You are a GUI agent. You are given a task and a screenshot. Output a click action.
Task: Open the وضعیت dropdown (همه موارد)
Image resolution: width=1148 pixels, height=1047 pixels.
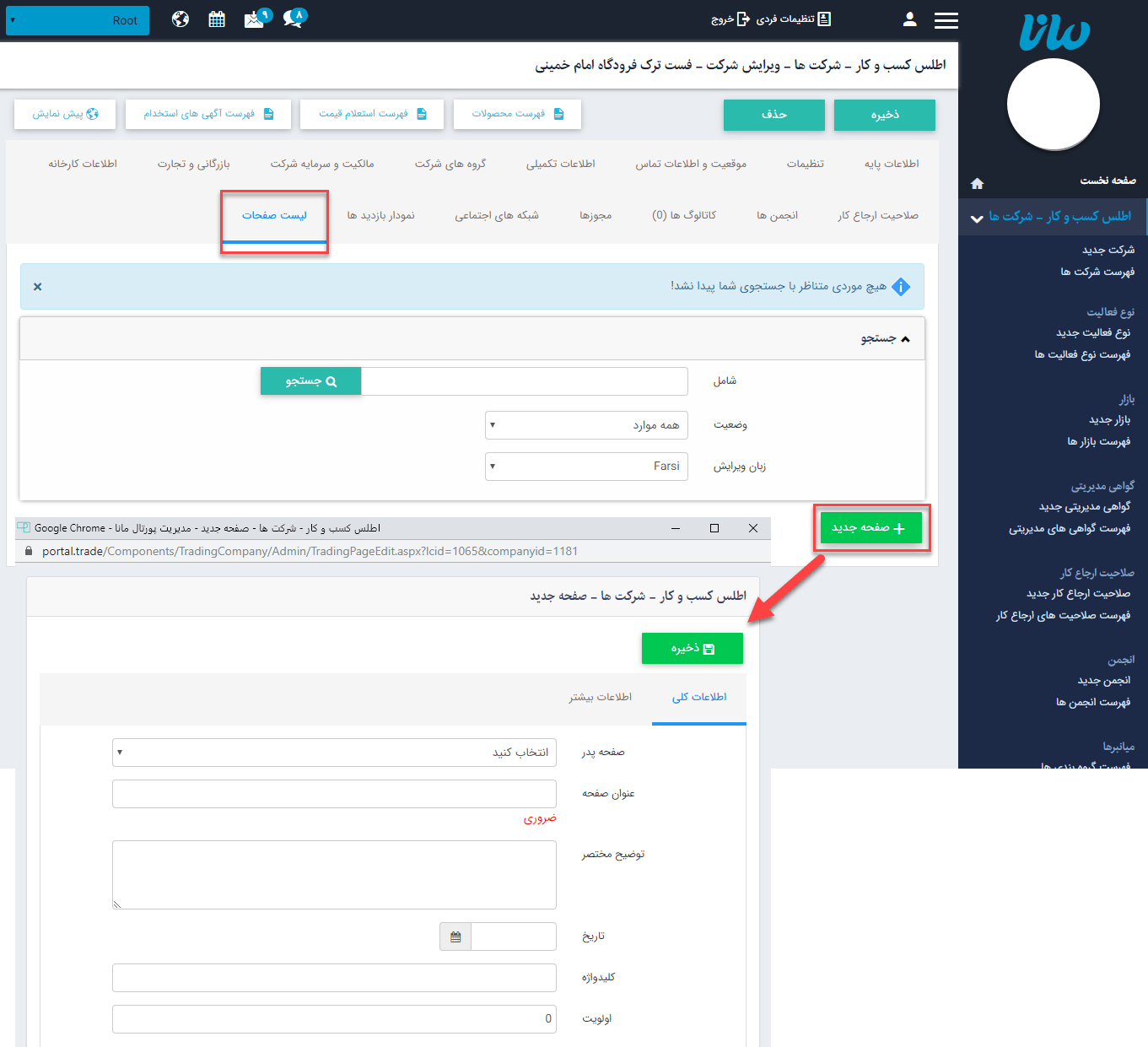point(586,425)
